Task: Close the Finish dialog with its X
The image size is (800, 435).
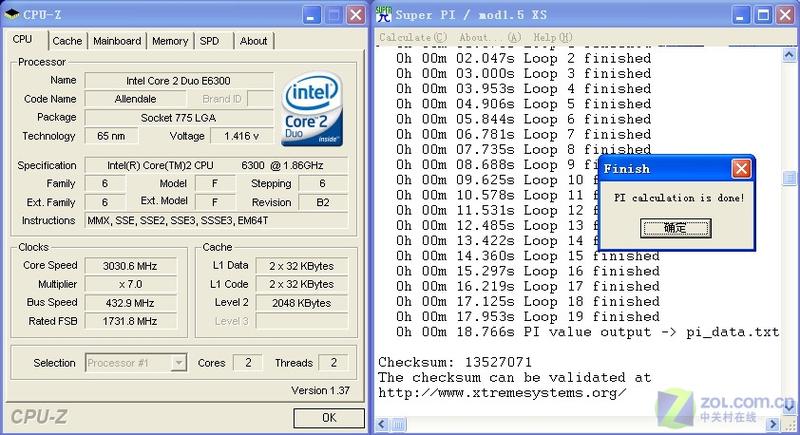Action: point(741,169)
